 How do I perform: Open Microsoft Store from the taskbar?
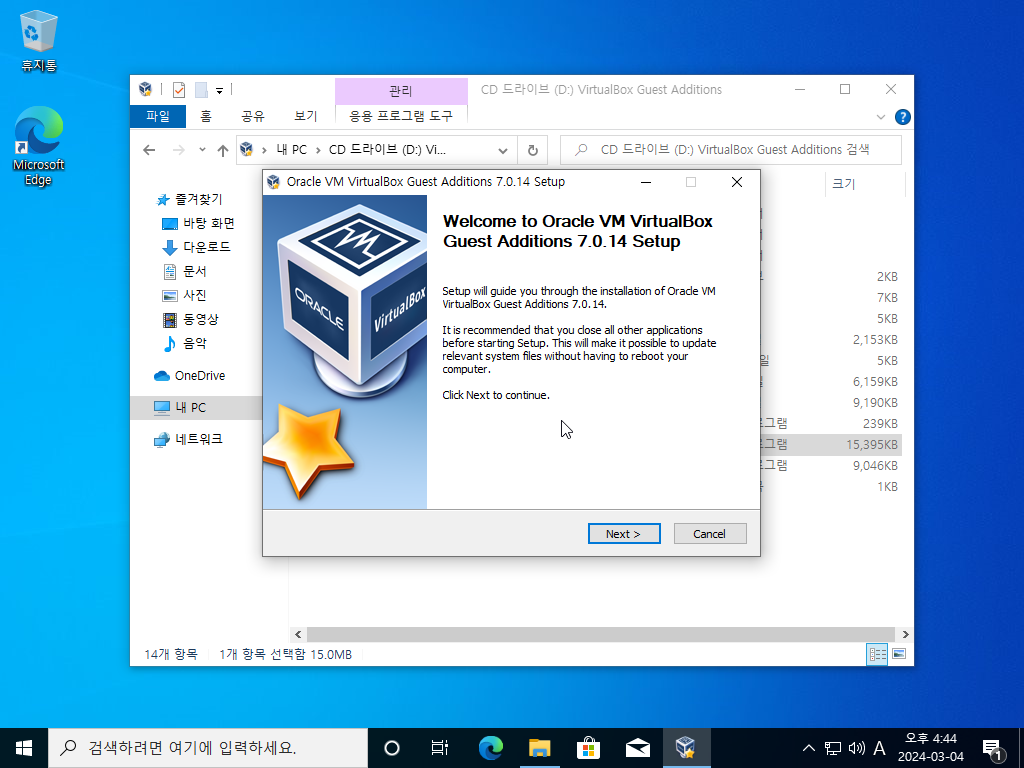coord(588,748)
